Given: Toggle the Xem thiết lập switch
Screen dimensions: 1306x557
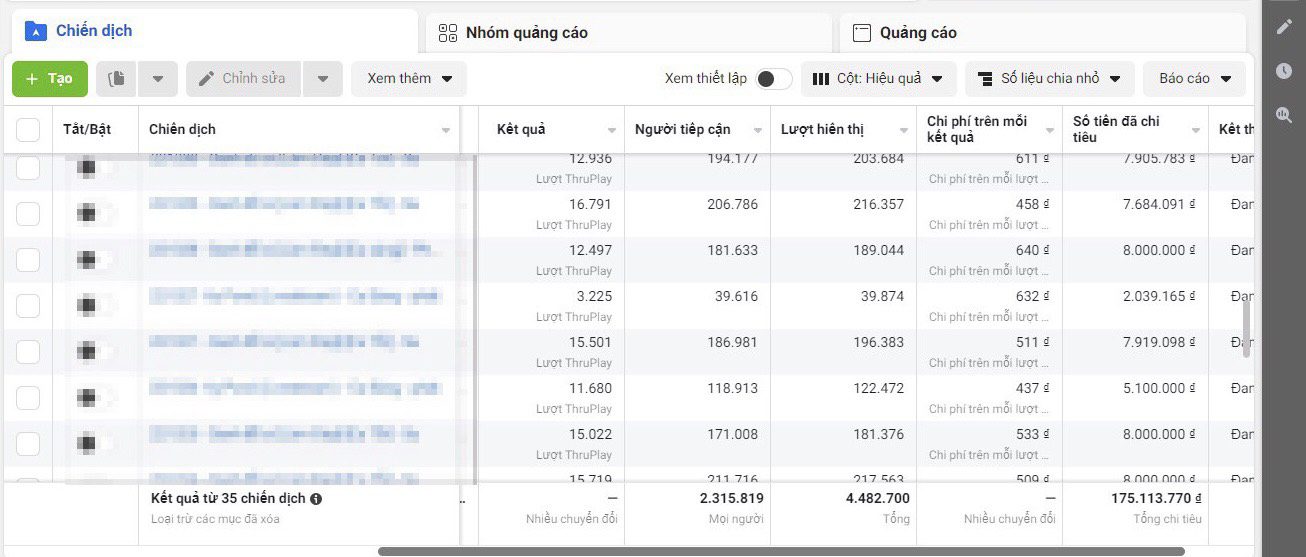Looking at the screenshot, I should 773,79.
